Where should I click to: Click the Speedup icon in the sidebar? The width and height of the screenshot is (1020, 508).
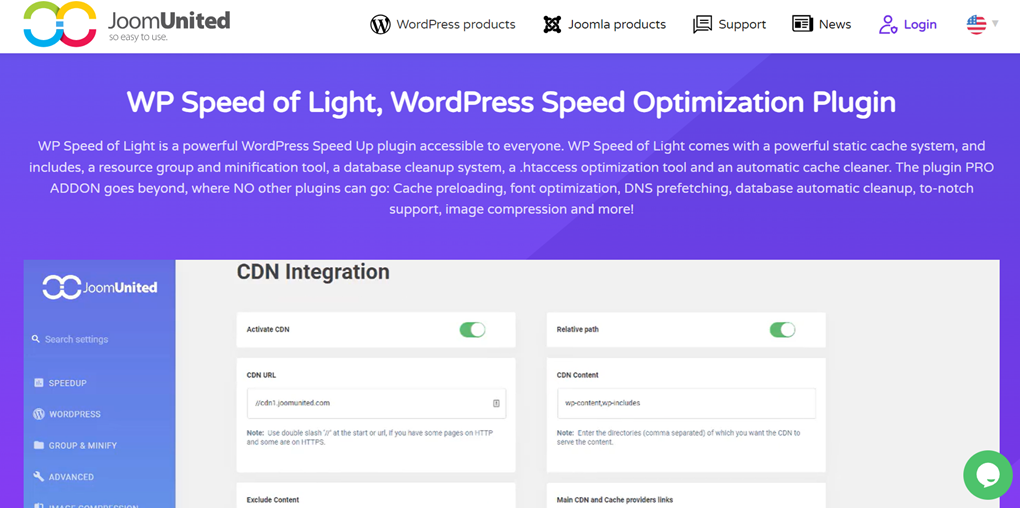coord(39,383)
